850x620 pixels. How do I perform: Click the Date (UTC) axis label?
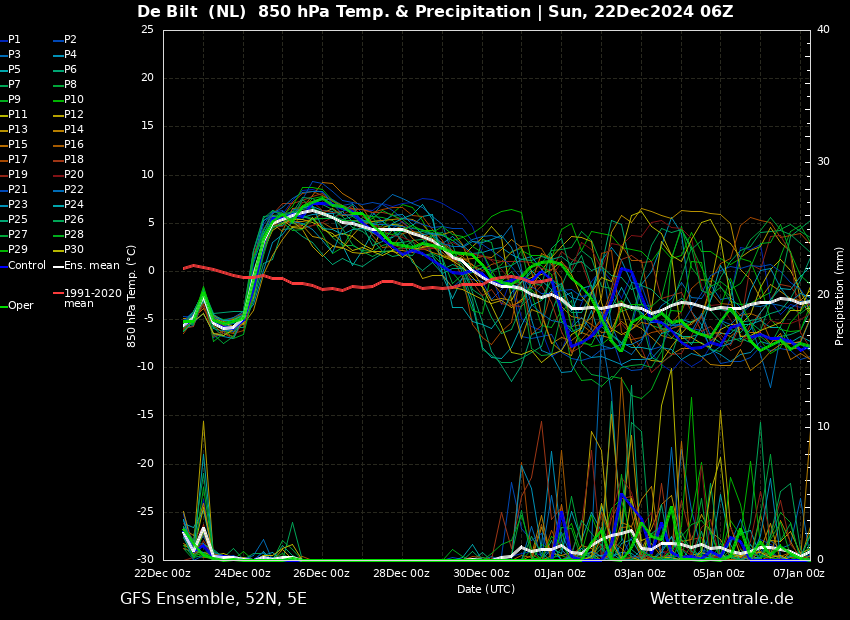point(486,589)
